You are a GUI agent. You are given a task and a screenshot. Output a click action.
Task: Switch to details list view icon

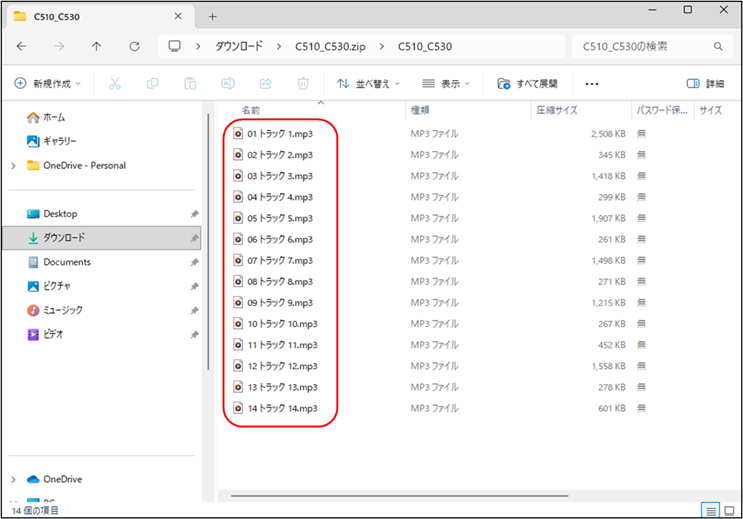pyautogui.click(x=709, y=510)
